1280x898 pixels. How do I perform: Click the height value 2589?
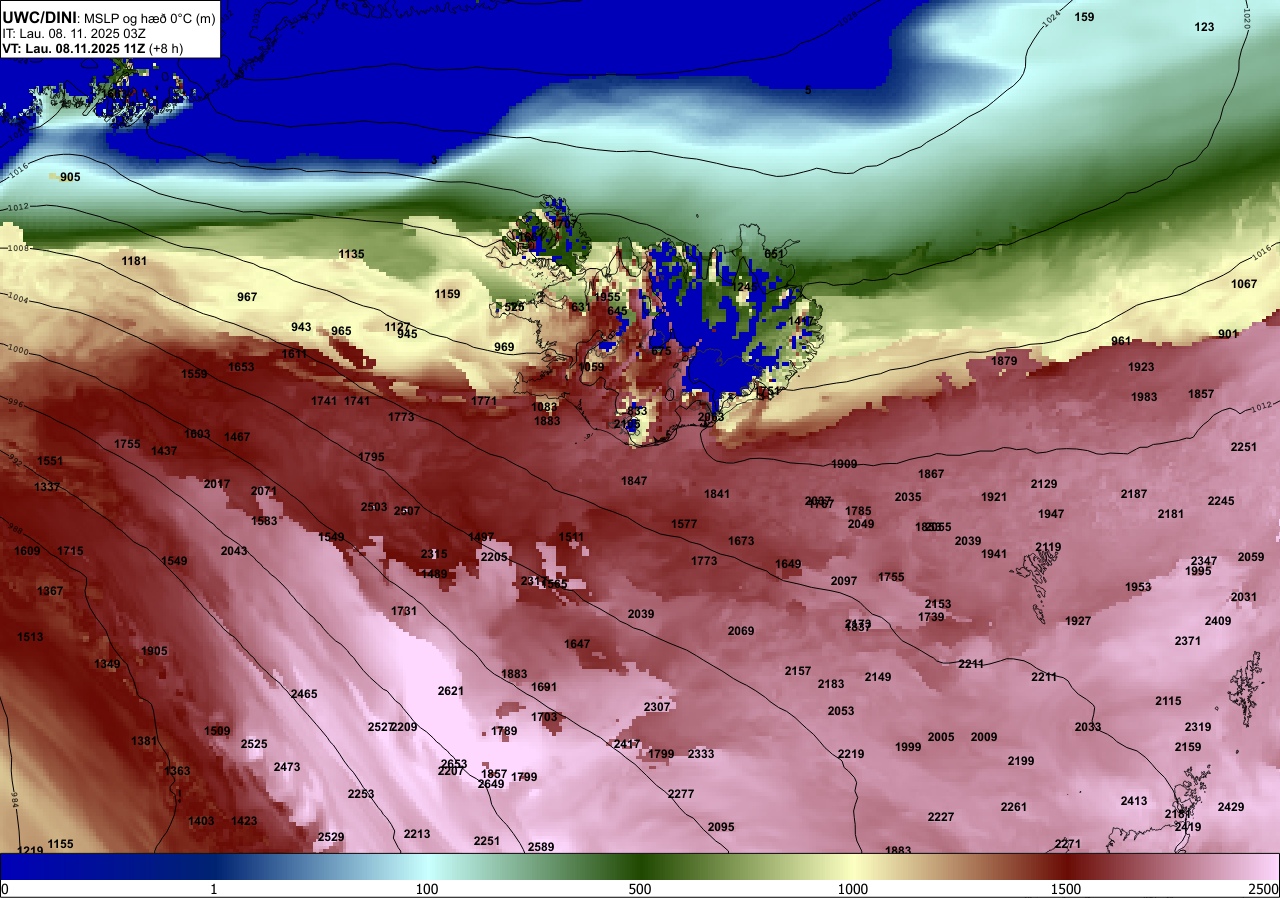[x=541, y=847]
